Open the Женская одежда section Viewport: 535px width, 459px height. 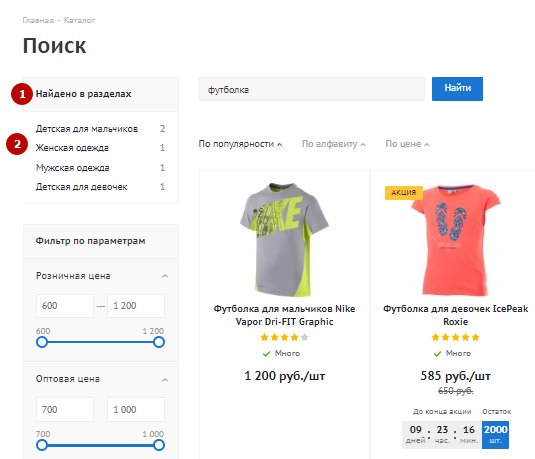pos(72,148)
